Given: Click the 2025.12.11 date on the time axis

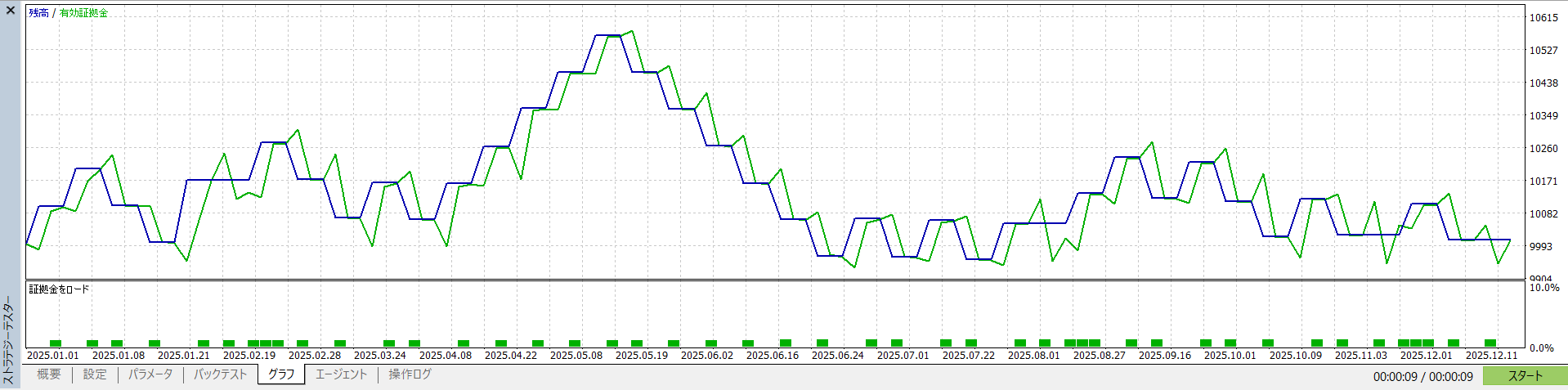Looking at the screenshot, I should tap(1491, 356).
